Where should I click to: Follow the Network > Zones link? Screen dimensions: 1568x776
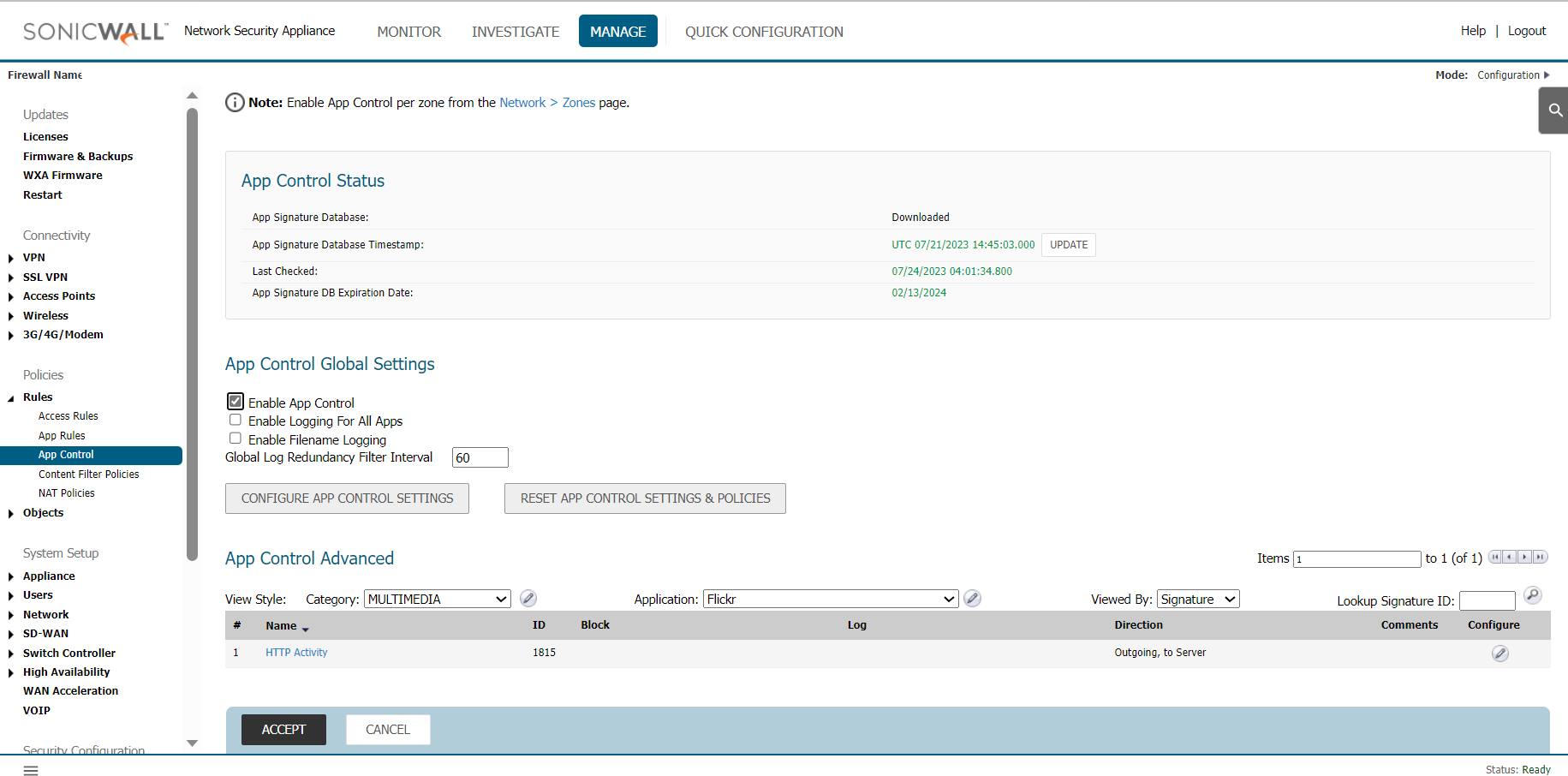pyautogui.click(x=547, y=103)
